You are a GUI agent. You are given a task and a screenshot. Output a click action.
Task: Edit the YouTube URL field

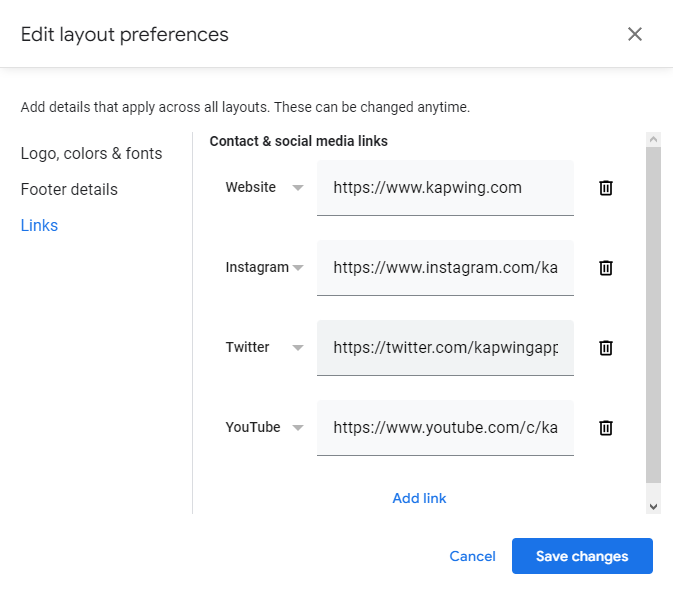[445, 427]
